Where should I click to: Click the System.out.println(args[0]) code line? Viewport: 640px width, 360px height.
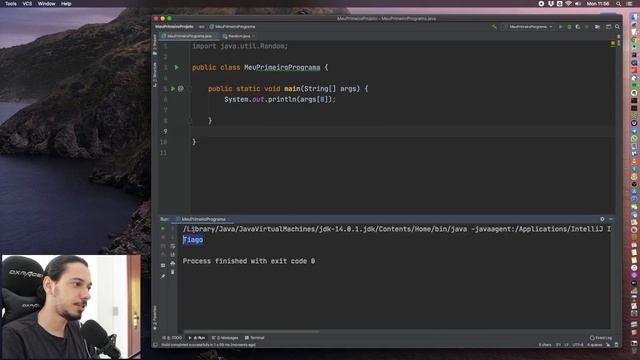(280, 99)
